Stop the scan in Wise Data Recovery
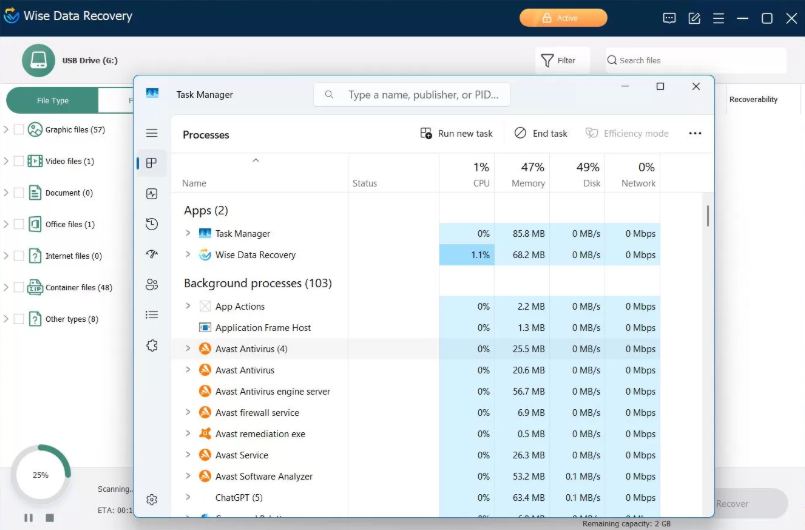 50,518
